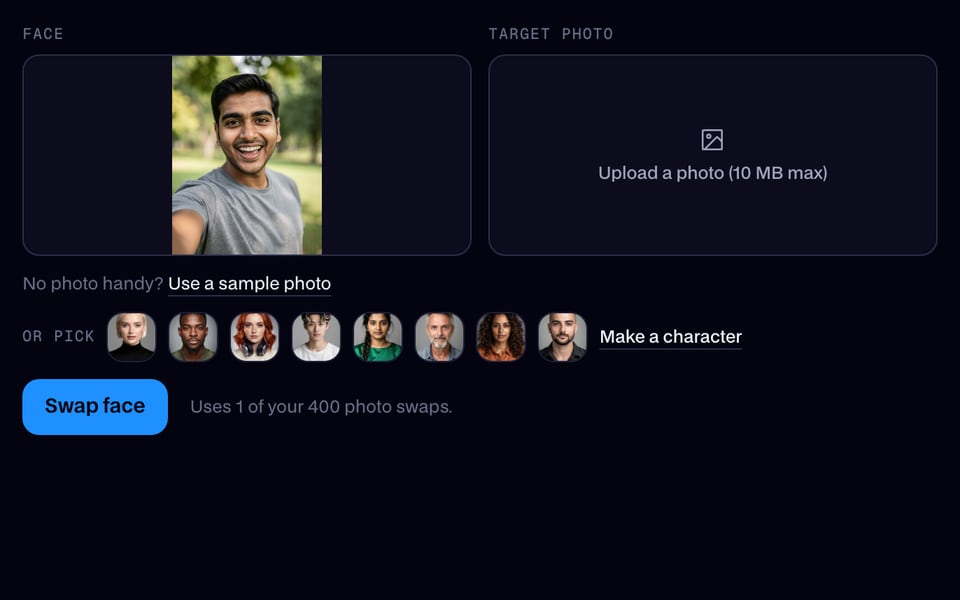Select the curly-haired person in white t-shirt avatar
This screenshot has width=960, height=600.
click(x=316, y=337)
